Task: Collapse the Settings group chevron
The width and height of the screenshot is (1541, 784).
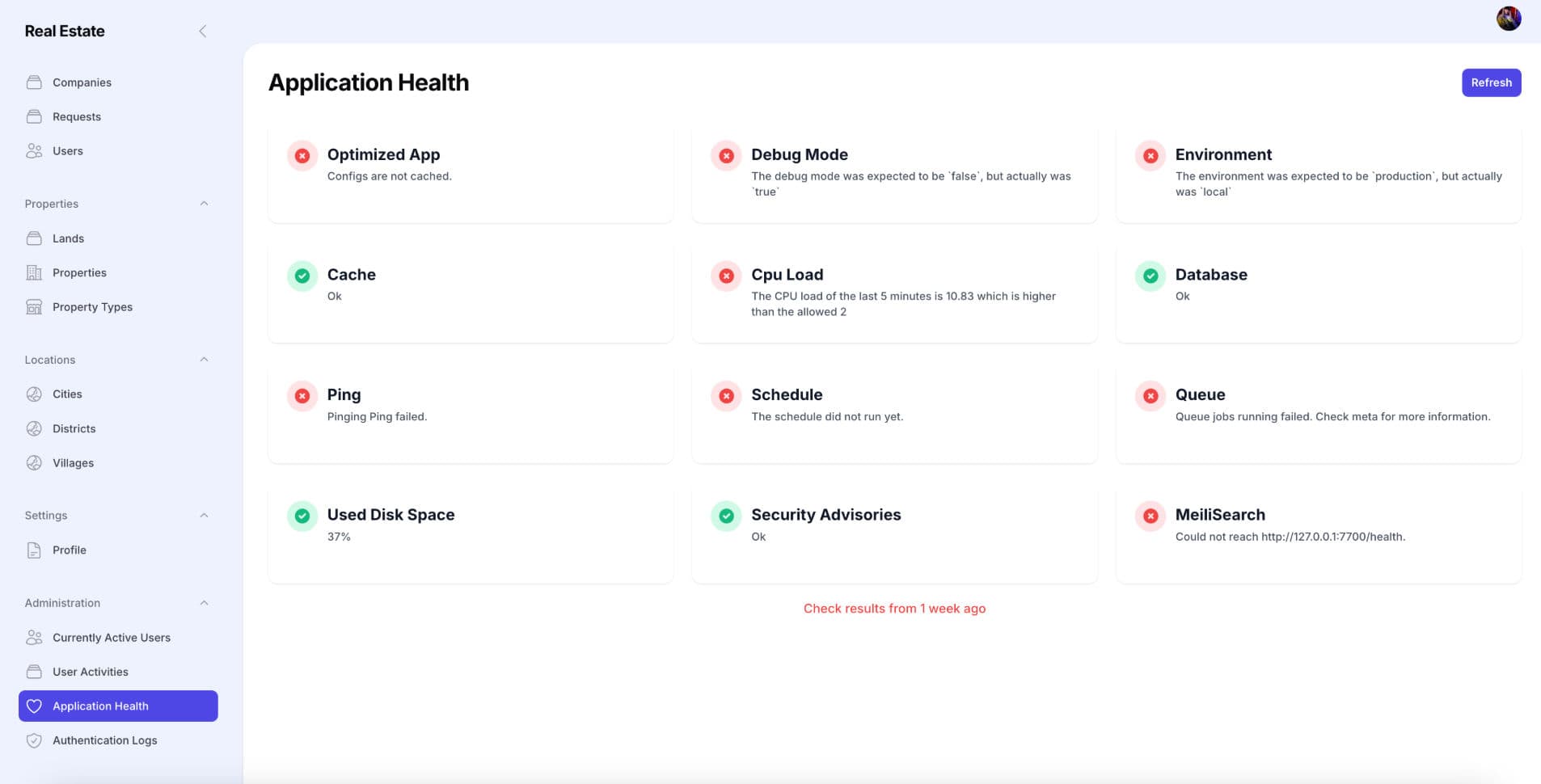Action: click(x=204, y=516)
